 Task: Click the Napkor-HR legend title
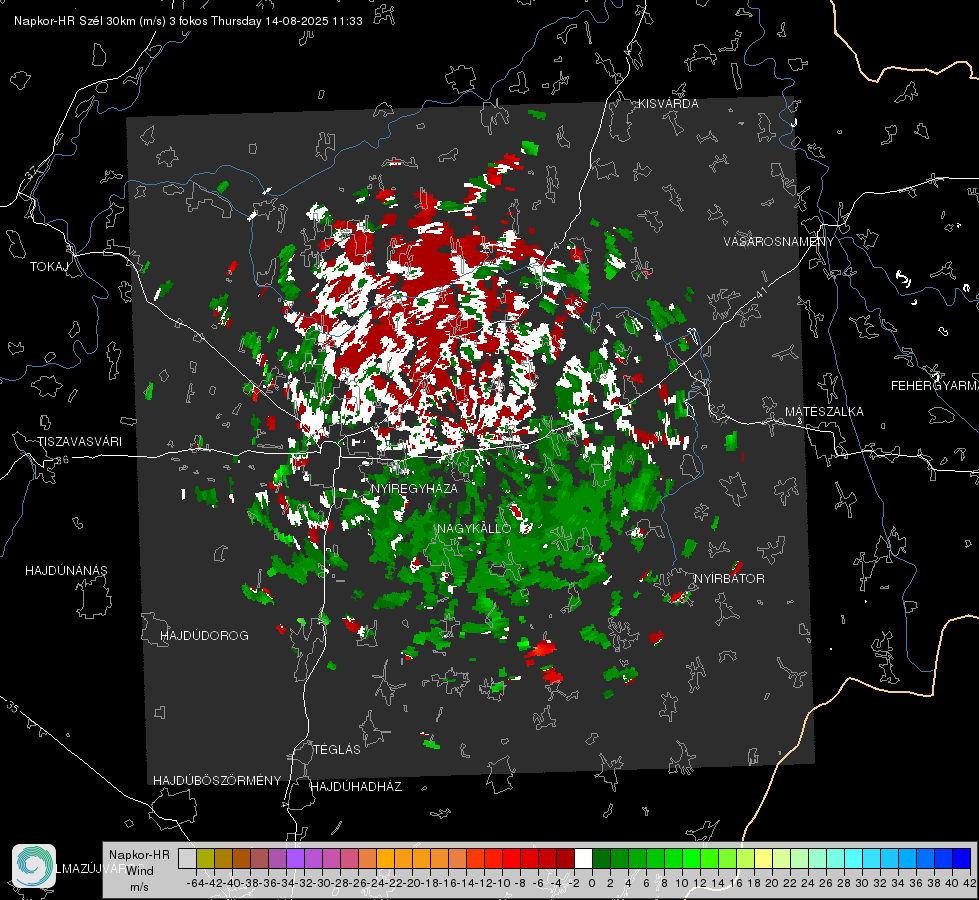click(139, 855)
